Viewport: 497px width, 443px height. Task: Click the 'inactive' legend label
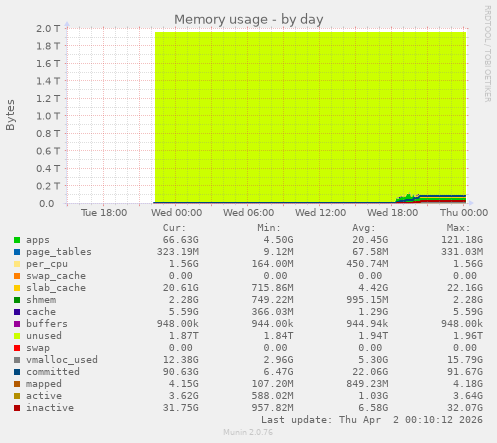point(50,408)
